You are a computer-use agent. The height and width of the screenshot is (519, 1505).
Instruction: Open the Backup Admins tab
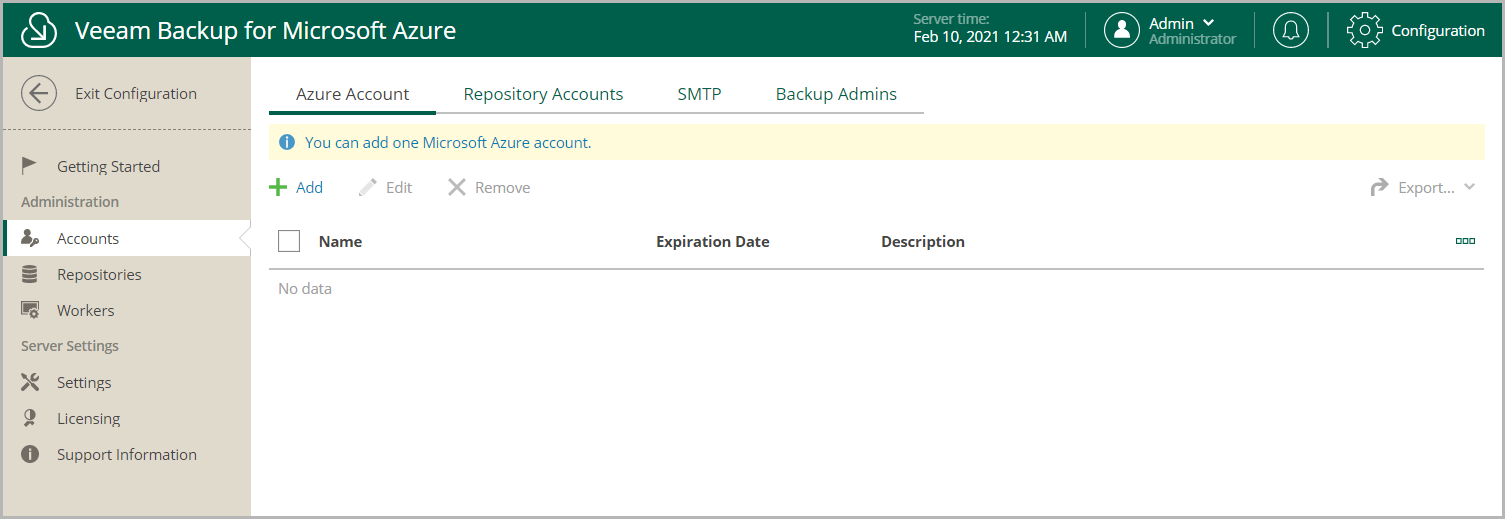(x=836, y=94)
